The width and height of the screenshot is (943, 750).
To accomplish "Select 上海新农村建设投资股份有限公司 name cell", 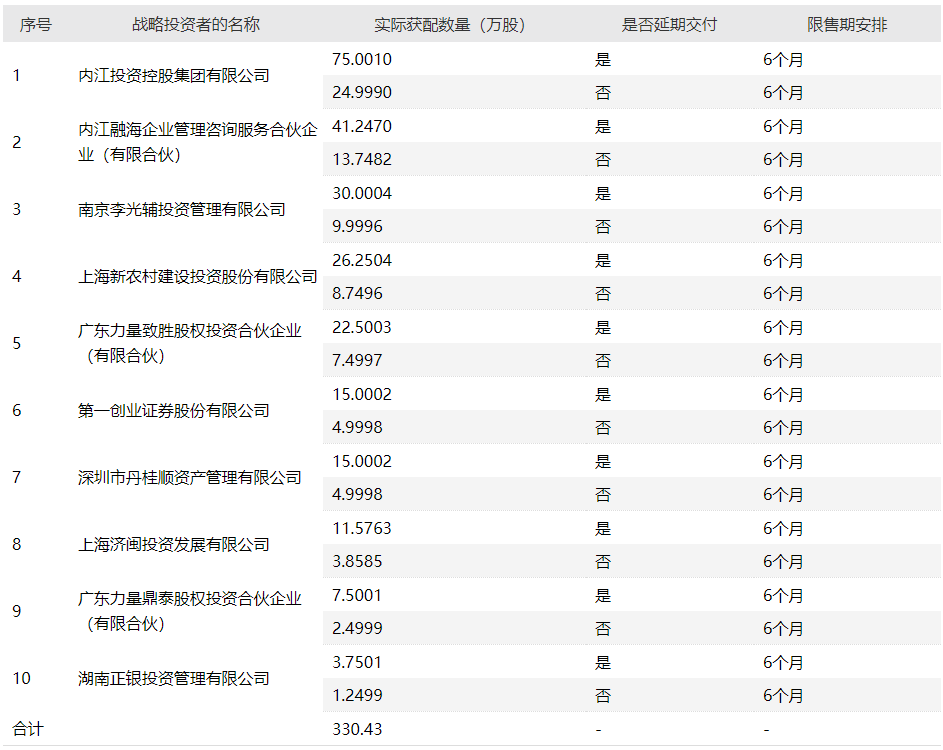I will [x=198, y=277].
